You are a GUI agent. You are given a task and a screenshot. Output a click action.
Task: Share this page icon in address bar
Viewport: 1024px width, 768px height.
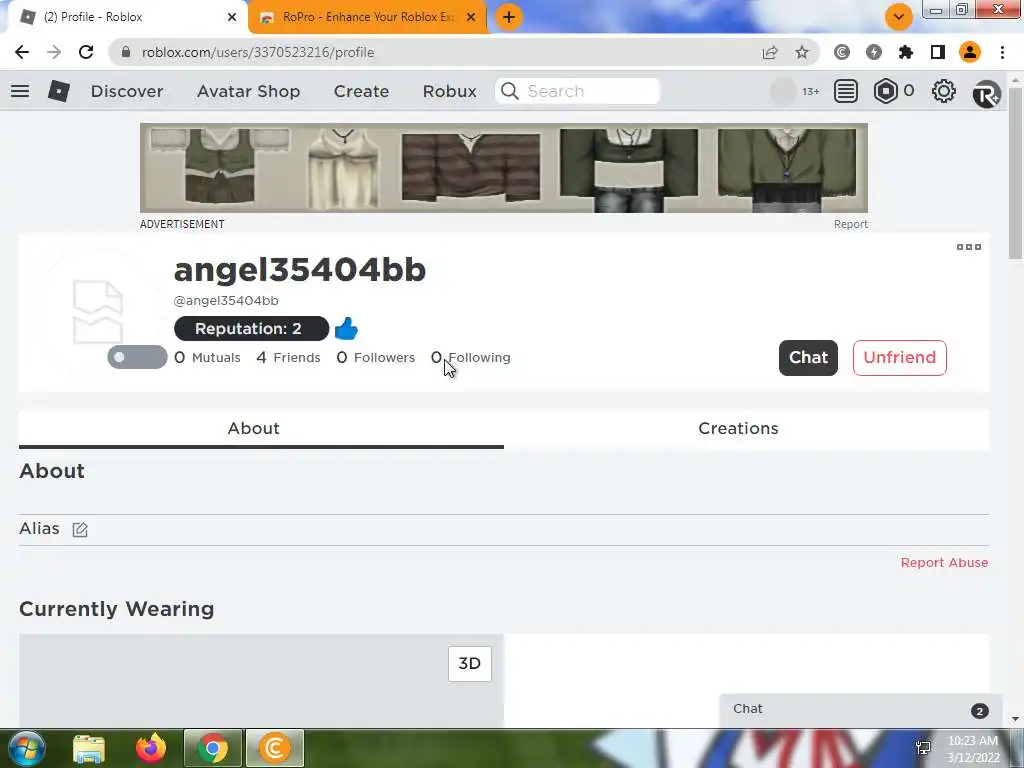tap(770, 52)
